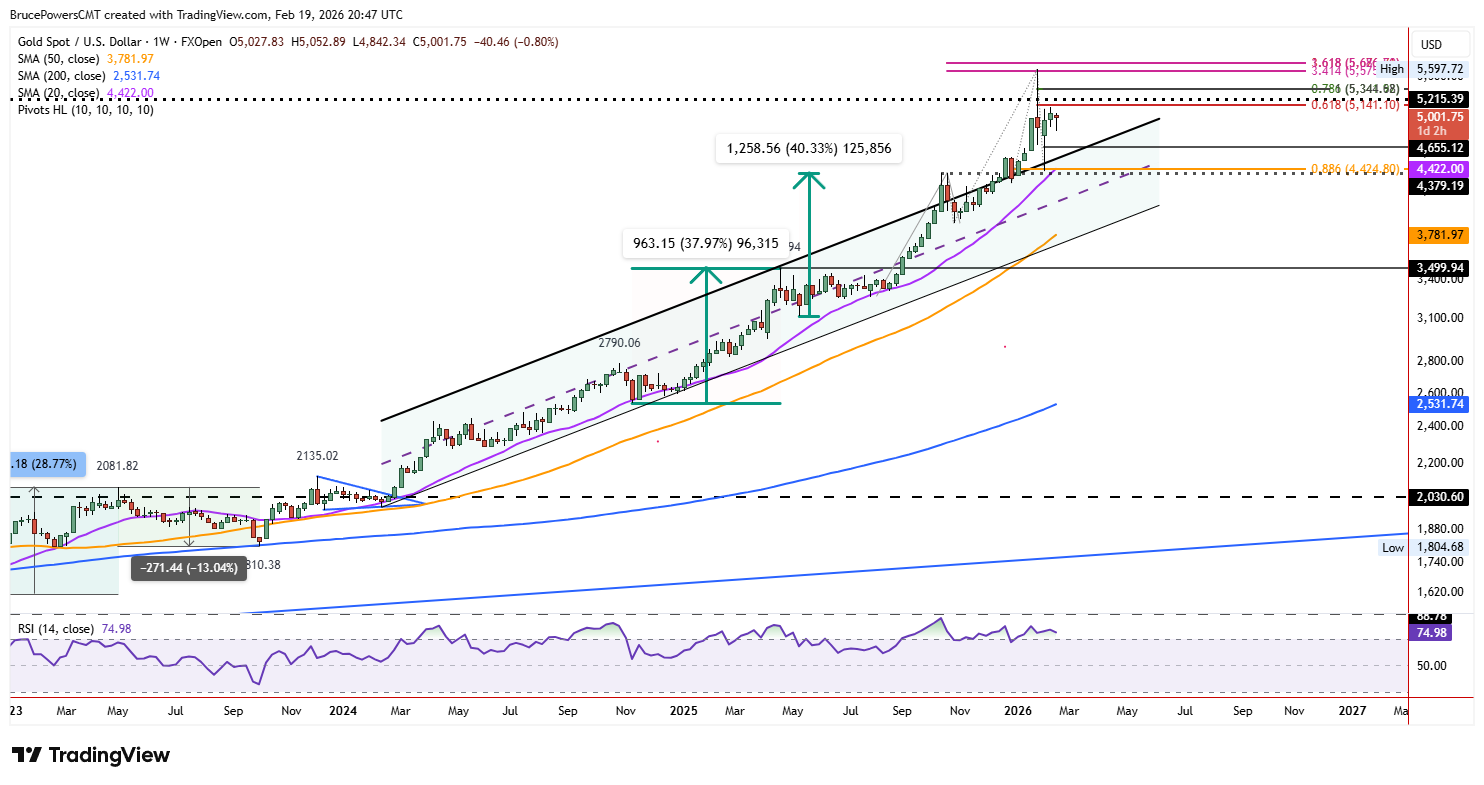Click the Gold Spot / U.S. Dollar symbol title
Viewport: 1484px width, 785px height.
[x=84, y=42]
